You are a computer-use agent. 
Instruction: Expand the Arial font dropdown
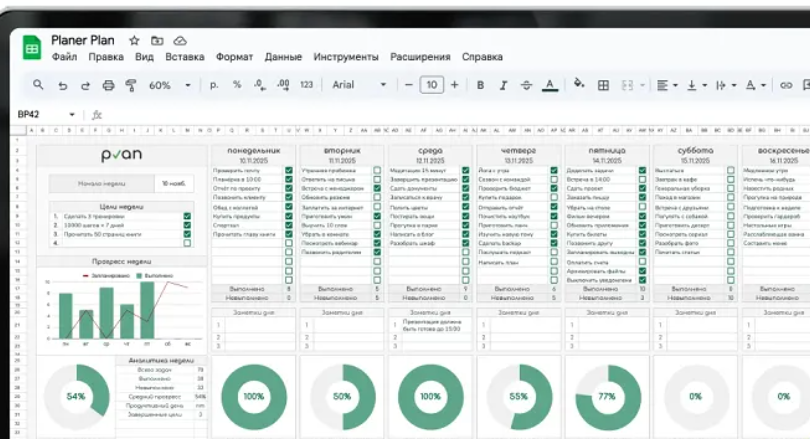pyautogui.click(x=357, y=85)
